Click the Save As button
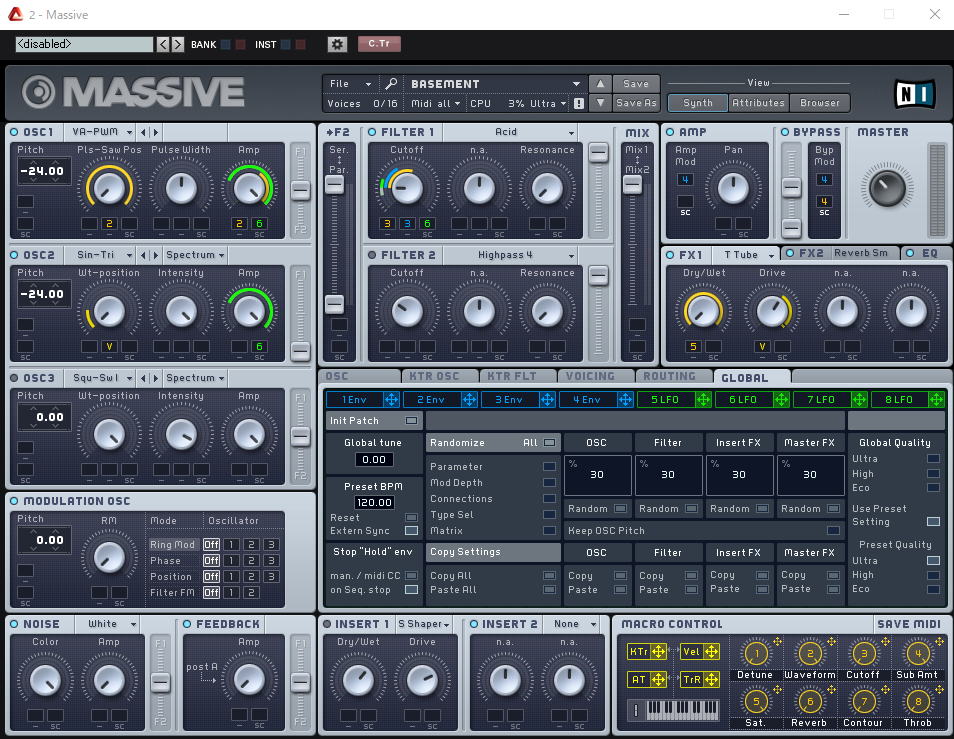The height and width of the screenshot is (739, 954). click(636, 103)
